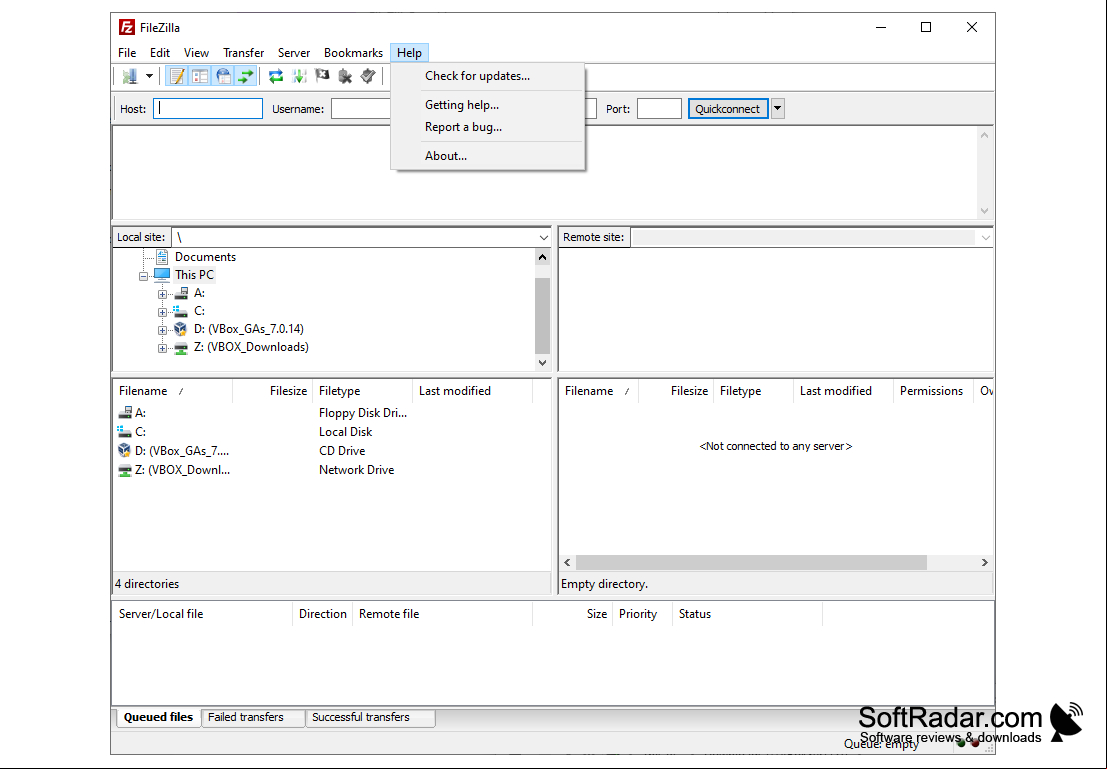Click the process queue toolbar icon

point(299,76)
